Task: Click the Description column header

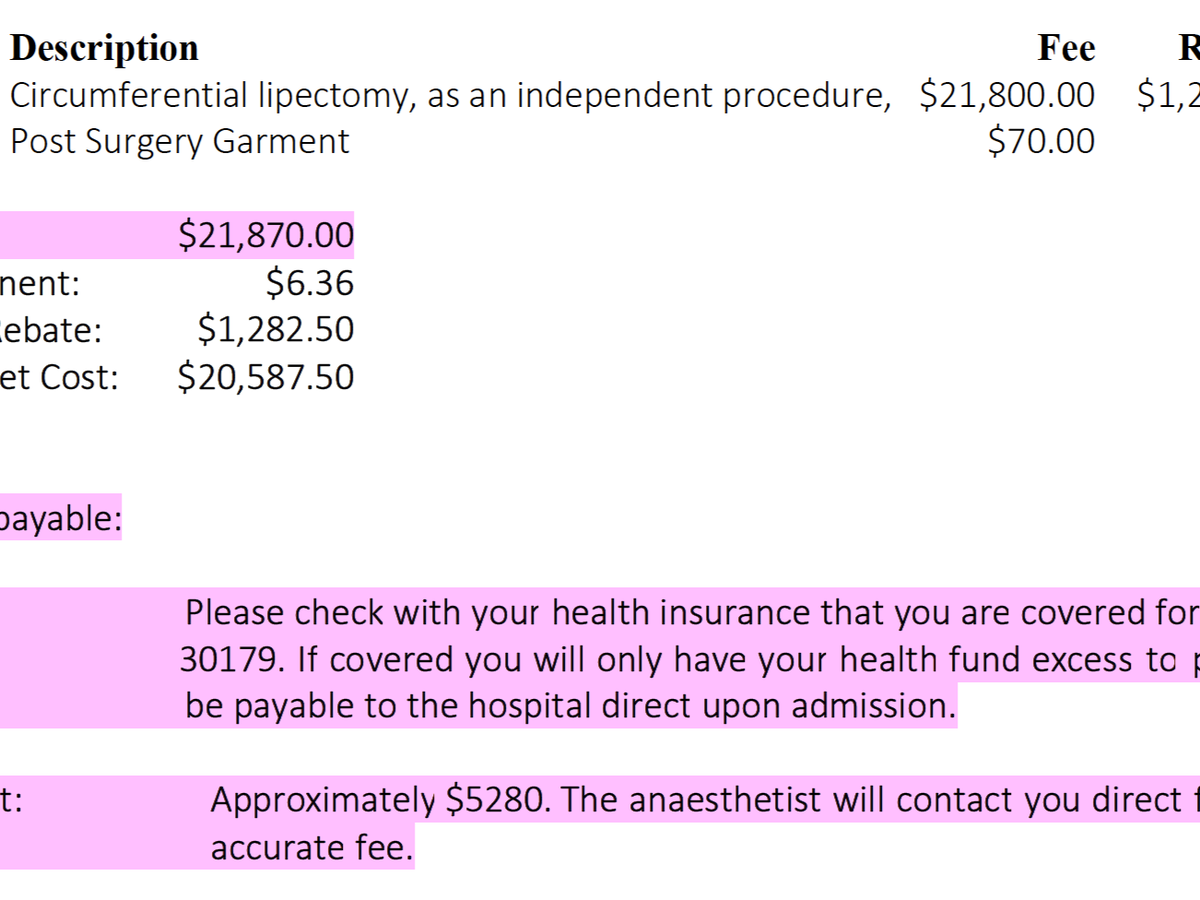Action: (x=104, y=48)
